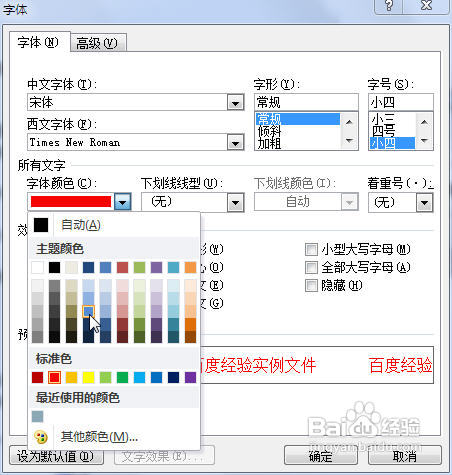Click the Other Colors palette icon
Viewport: 452px width, 475px height.
coord(41,437)
